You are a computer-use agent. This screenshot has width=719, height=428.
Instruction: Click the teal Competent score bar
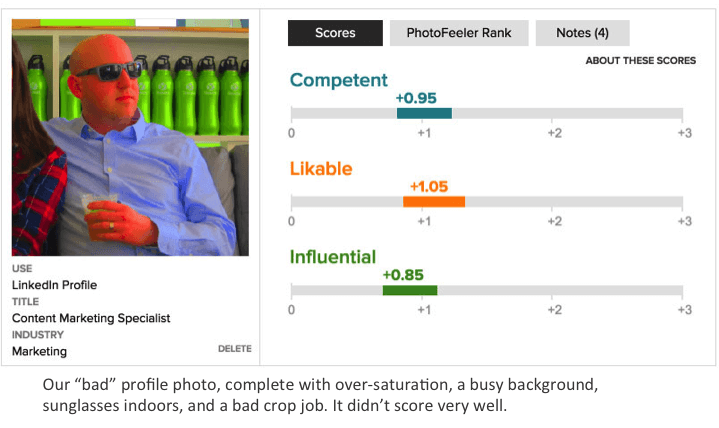(x=424, y=113)
